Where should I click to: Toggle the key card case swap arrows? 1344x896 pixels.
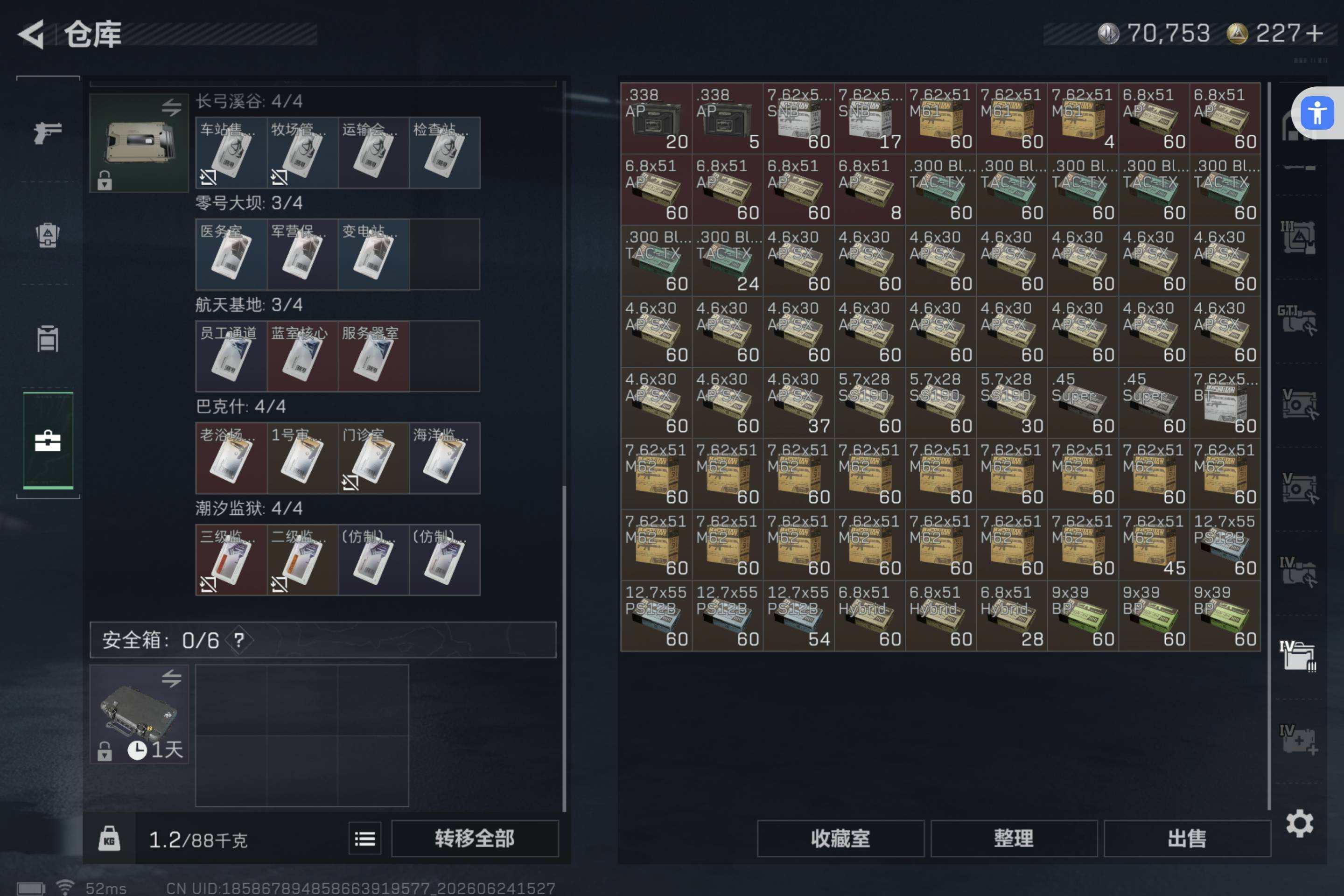(171, 107)
